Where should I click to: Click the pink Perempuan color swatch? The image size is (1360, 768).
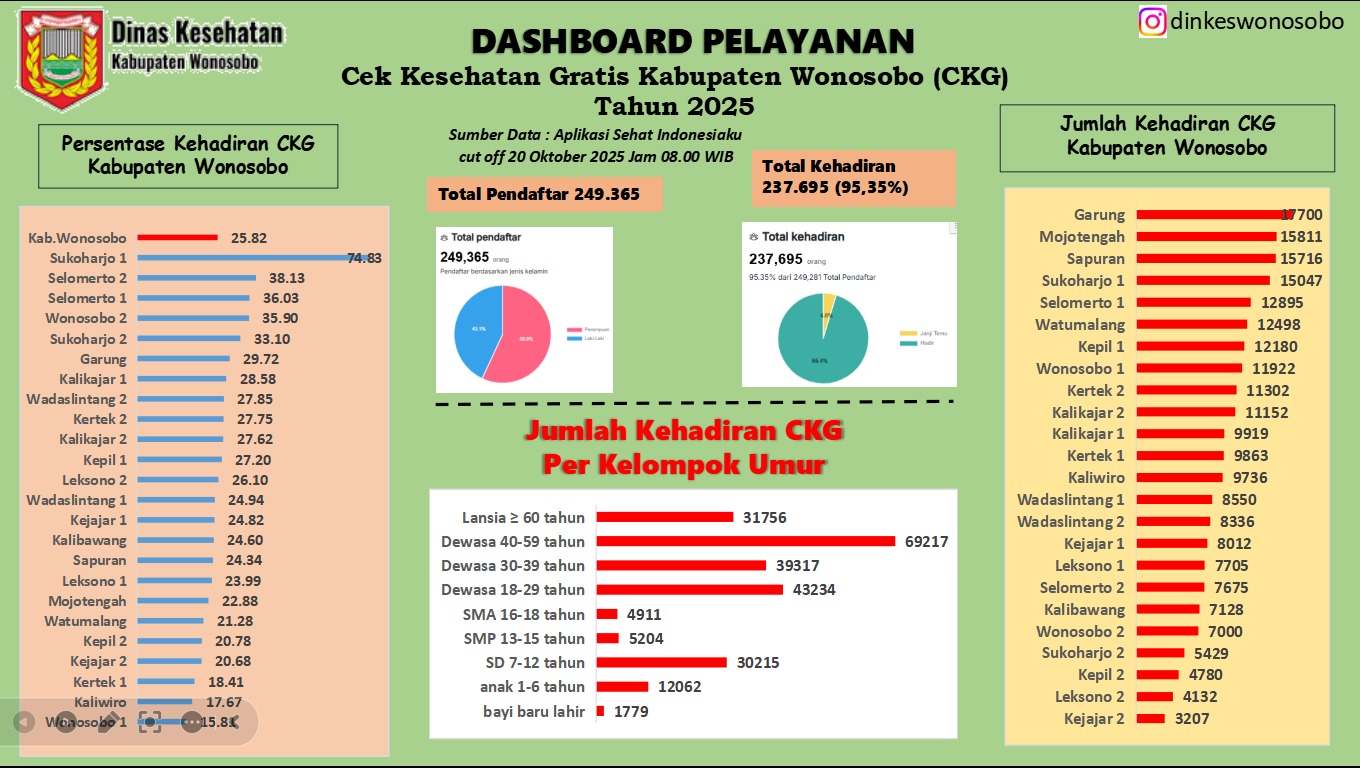573,329
